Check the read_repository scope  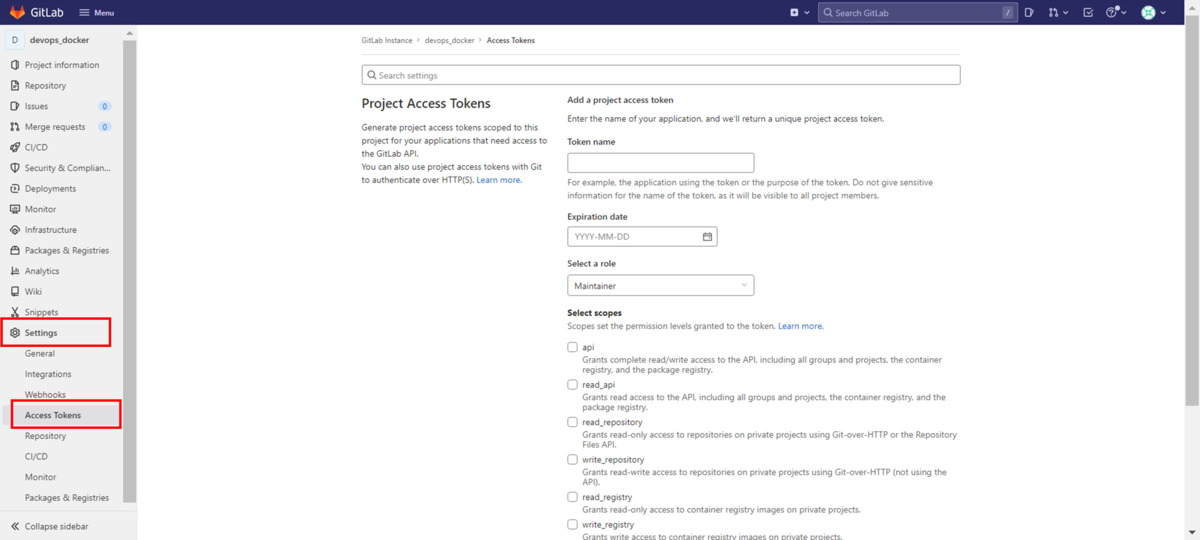pyautogui.click(x=573, y=422)
